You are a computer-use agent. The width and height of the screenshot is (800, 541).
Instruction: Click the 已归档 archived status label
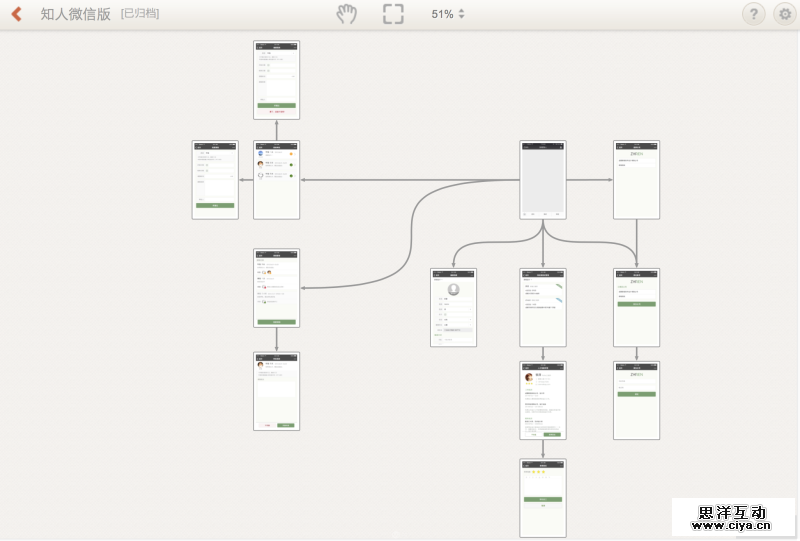[x=140, y=14]
